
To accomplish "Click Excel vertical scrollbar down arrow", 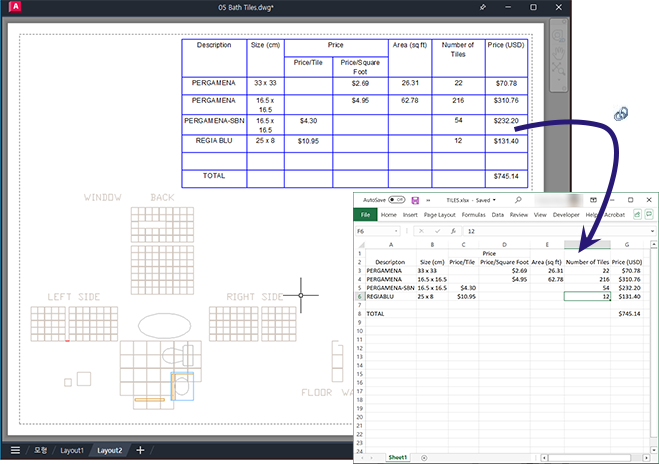I will [654, 450].
